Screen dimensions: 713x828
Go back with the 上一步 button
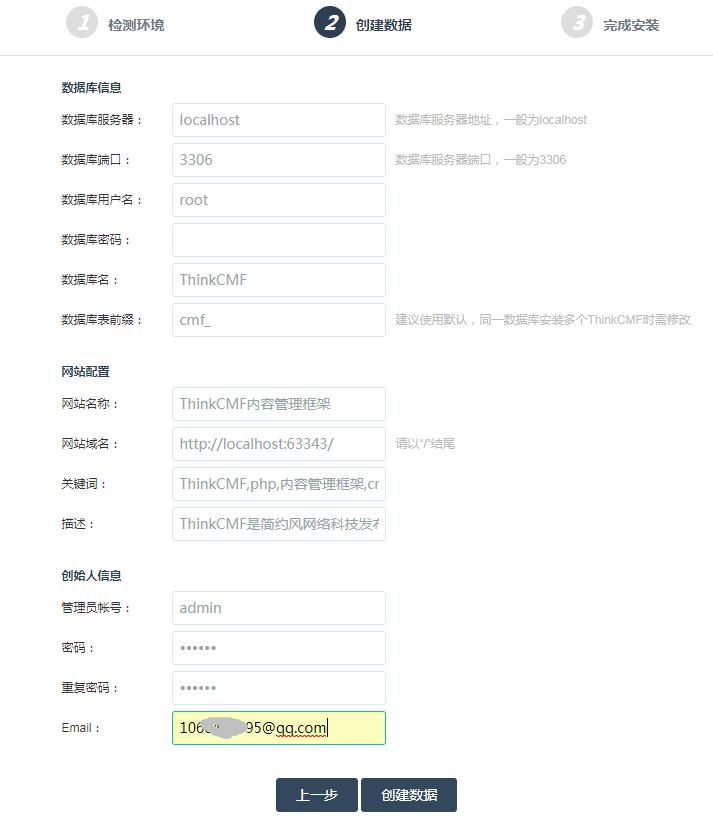pyautogui.click(x=317, y=795)
